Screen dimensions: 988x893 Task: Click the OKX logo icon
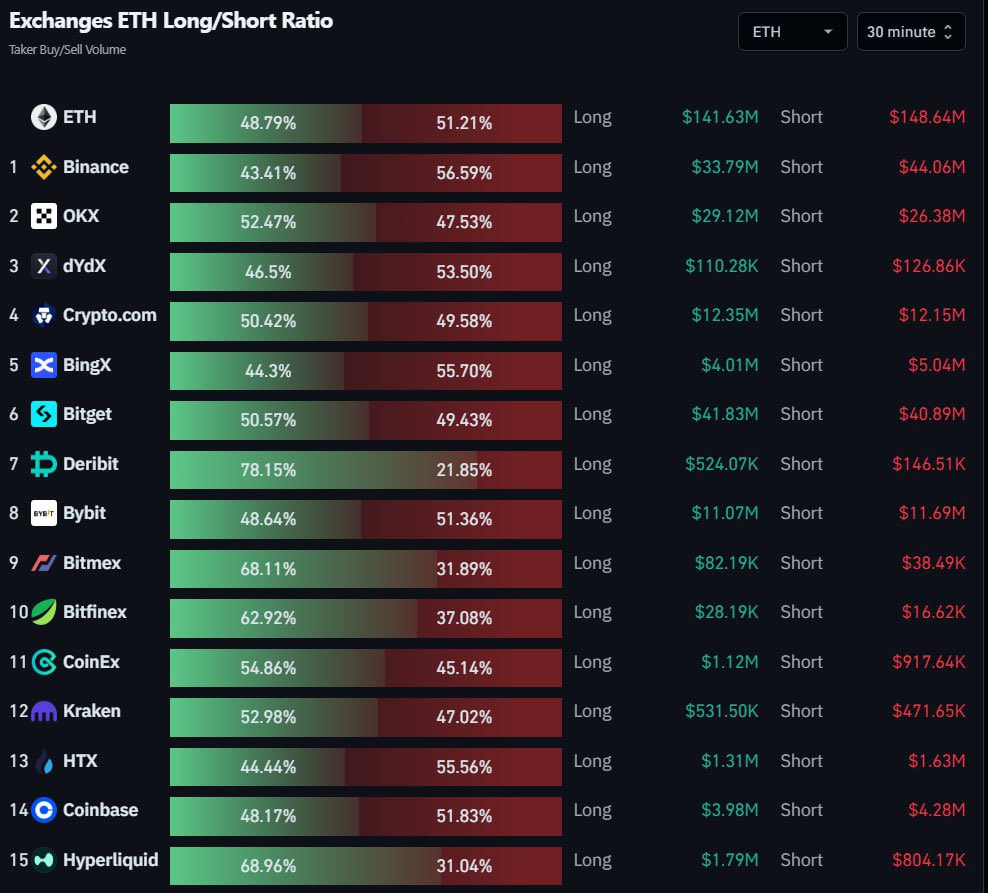point(43,216)
